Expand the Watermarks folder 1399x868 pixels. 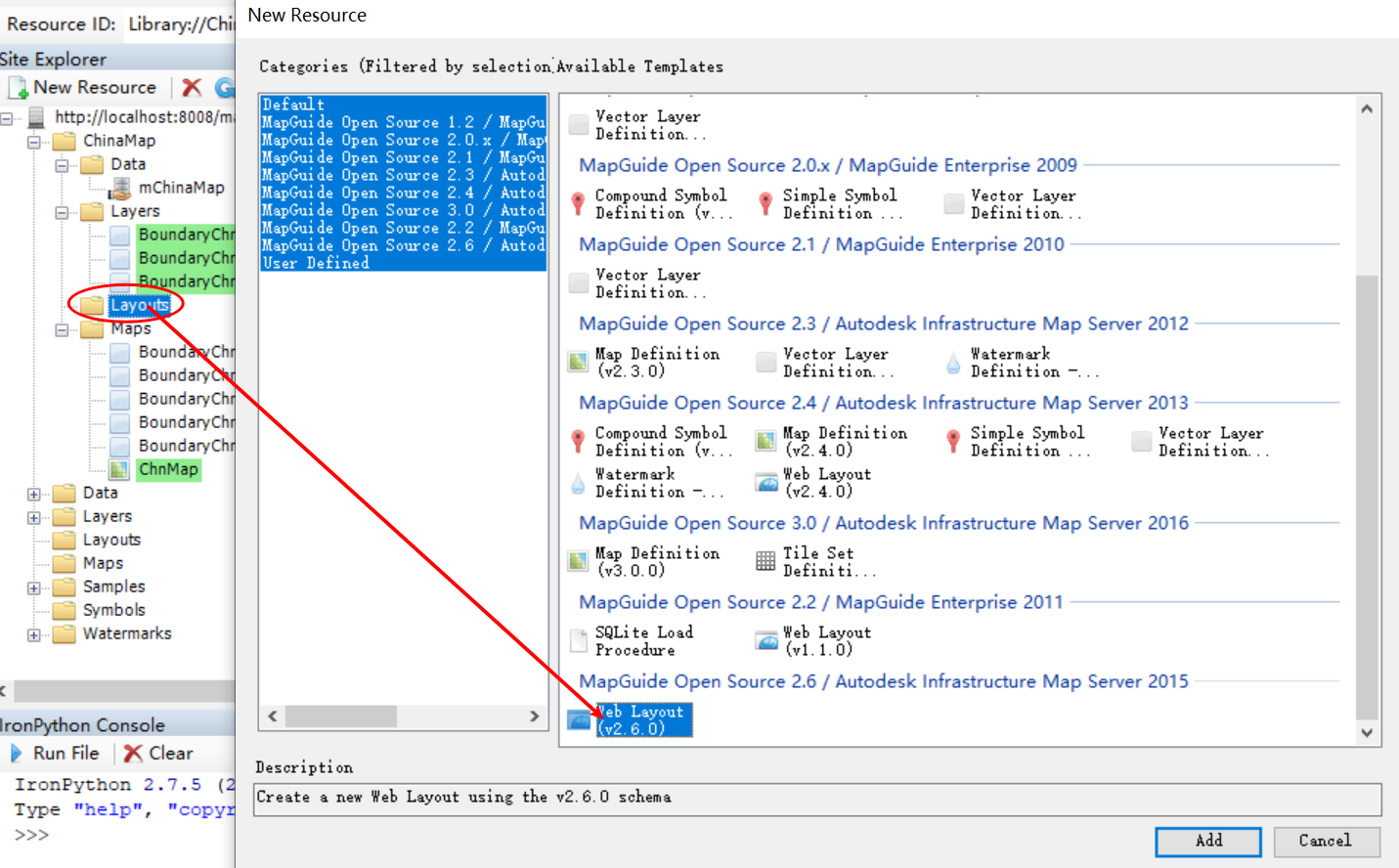[x=34, y=634]
